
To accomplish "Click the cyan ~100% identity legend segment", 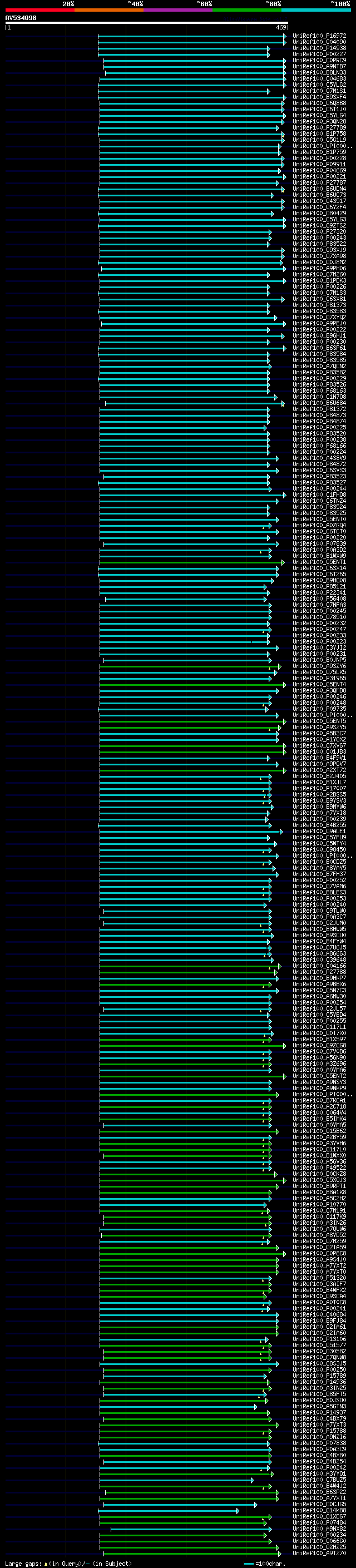I will (x=316, y=11).
